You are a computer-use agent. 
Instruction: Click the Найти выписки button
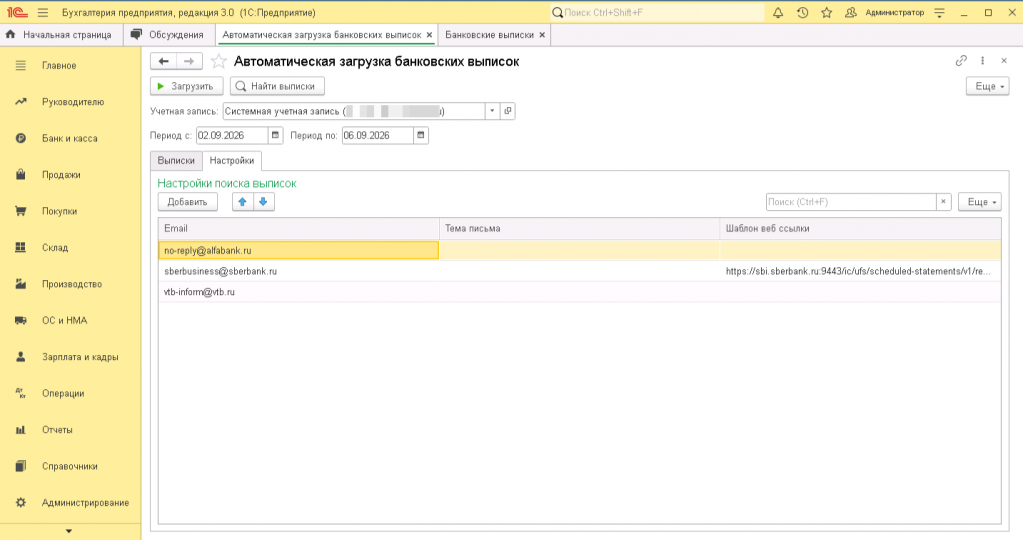coord(277,86)
